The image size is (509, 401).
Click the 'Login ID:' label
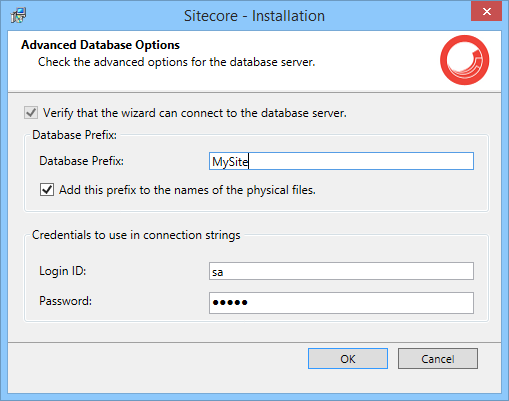63,271
